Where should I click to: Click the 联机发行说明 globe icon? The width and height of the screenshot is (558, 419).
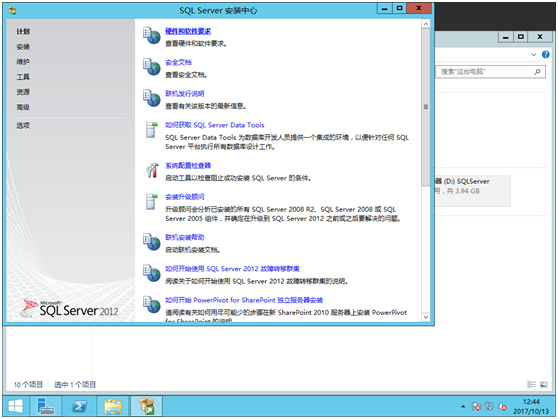pyautogui.click(x=152, y=98)
